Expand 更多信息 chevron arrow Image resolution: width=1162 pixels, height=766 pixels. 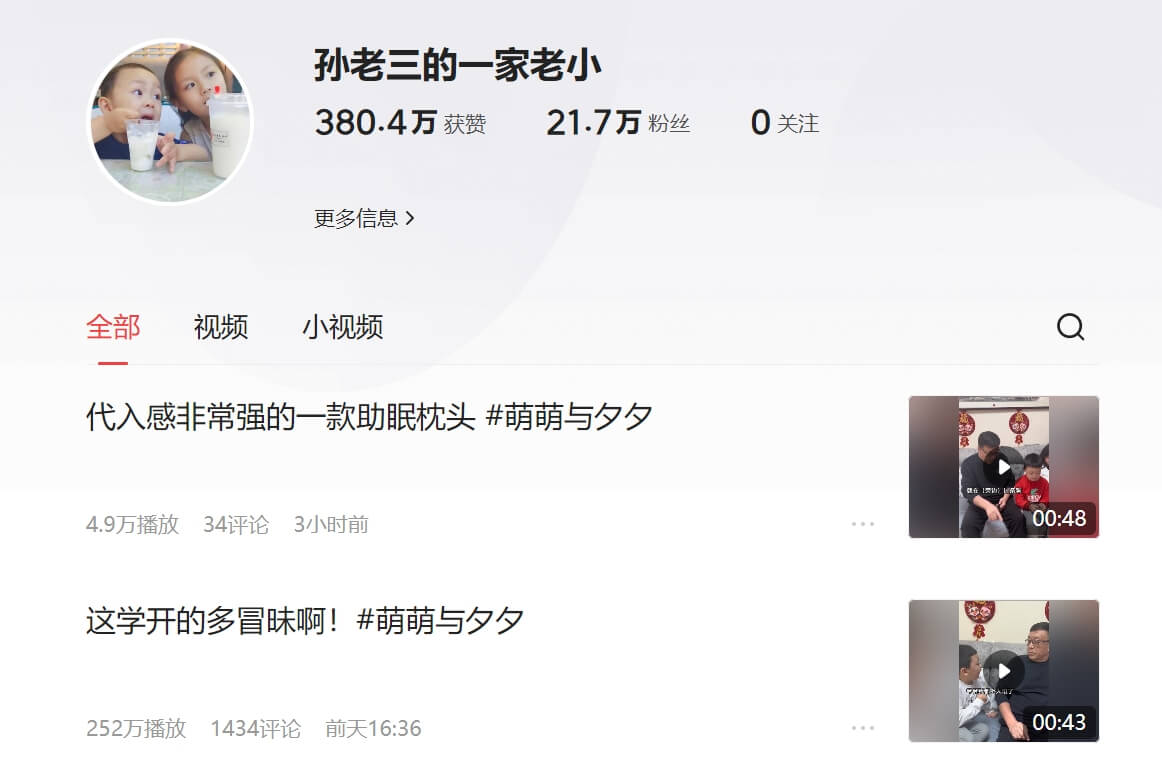click(410, 219)
